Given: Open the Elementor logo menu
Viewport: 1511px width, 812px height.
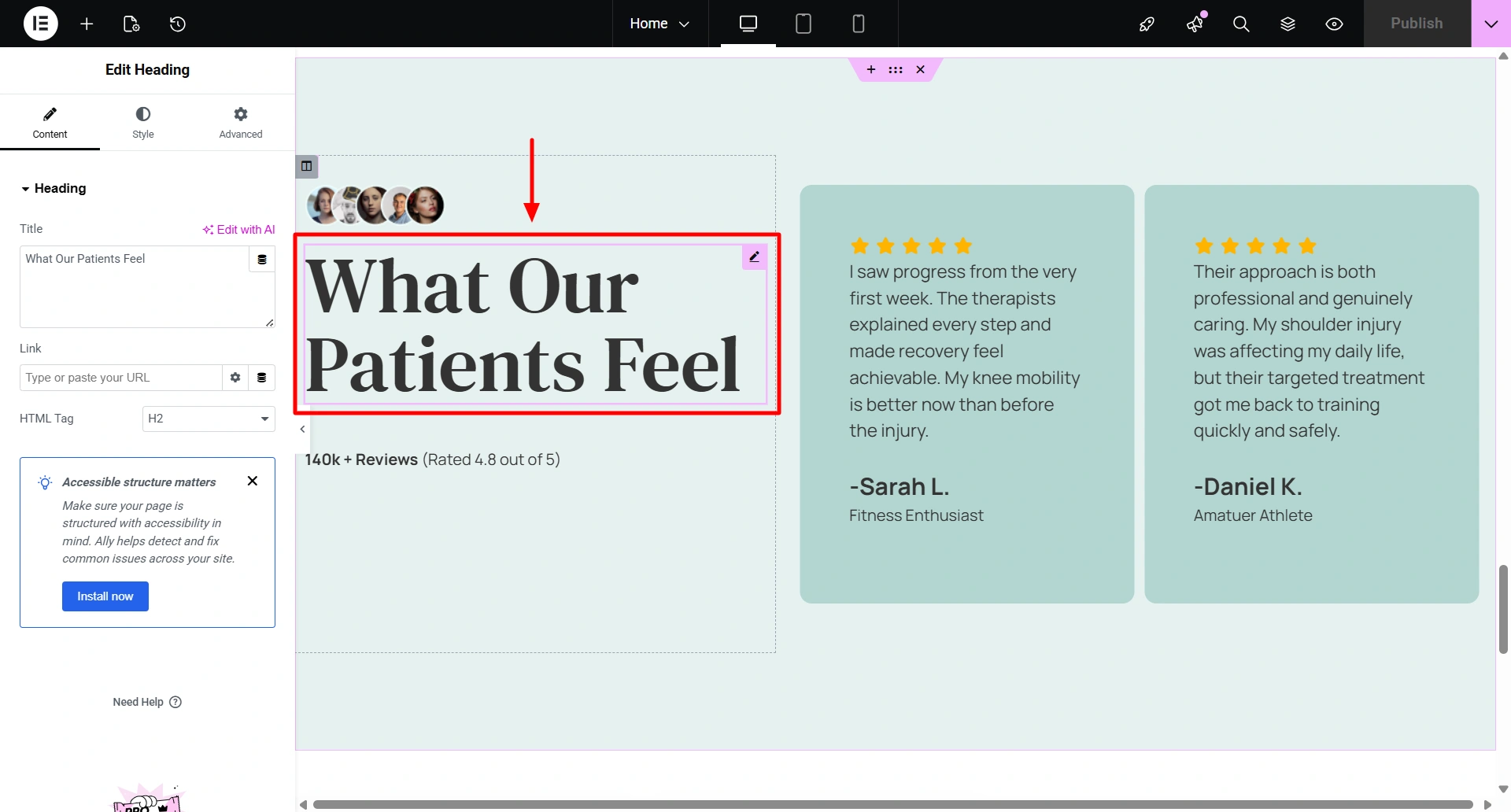Looking at the screenshot, I should pyautogui.click(x=41, y=24).
